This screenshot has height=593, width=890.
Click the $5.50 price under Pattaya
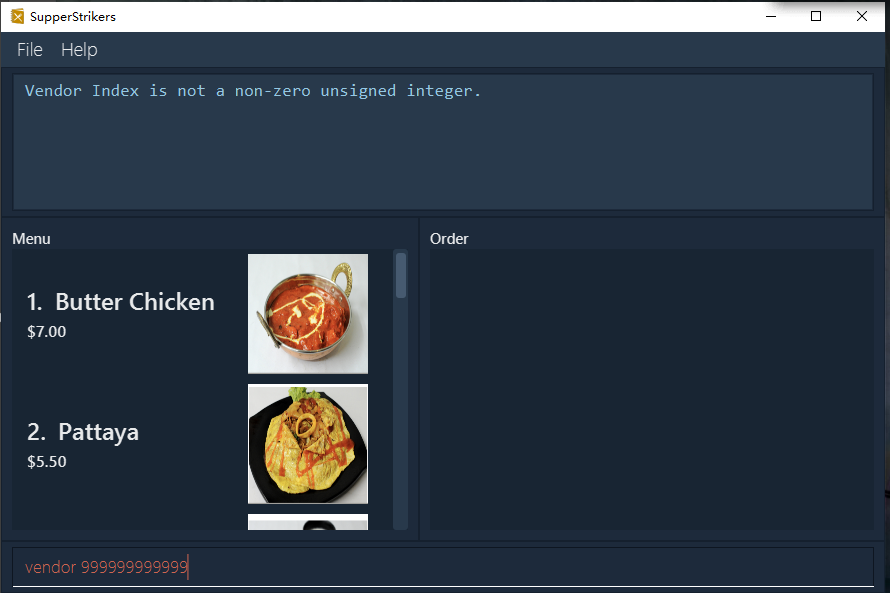click(47, 461)
